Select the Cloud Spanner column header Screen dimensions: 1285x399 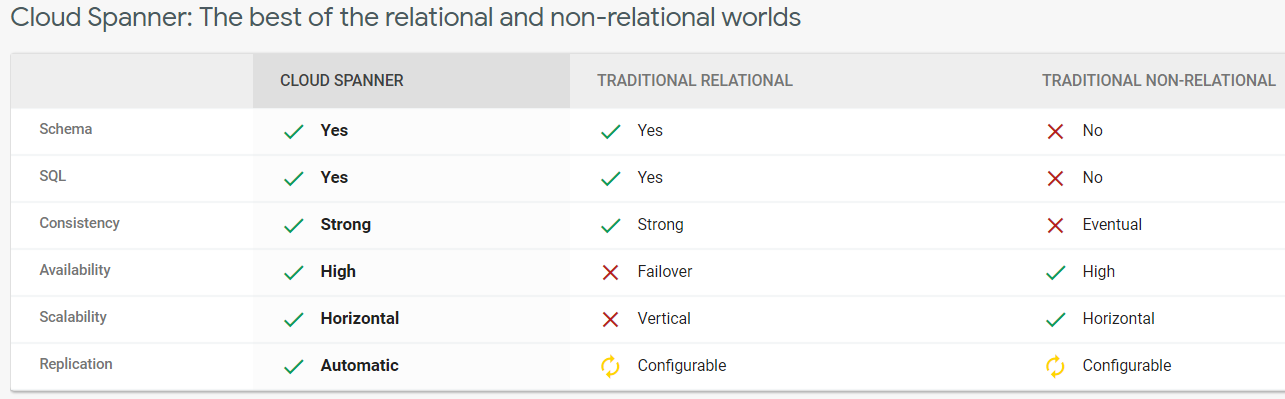(x=342, y=81)
